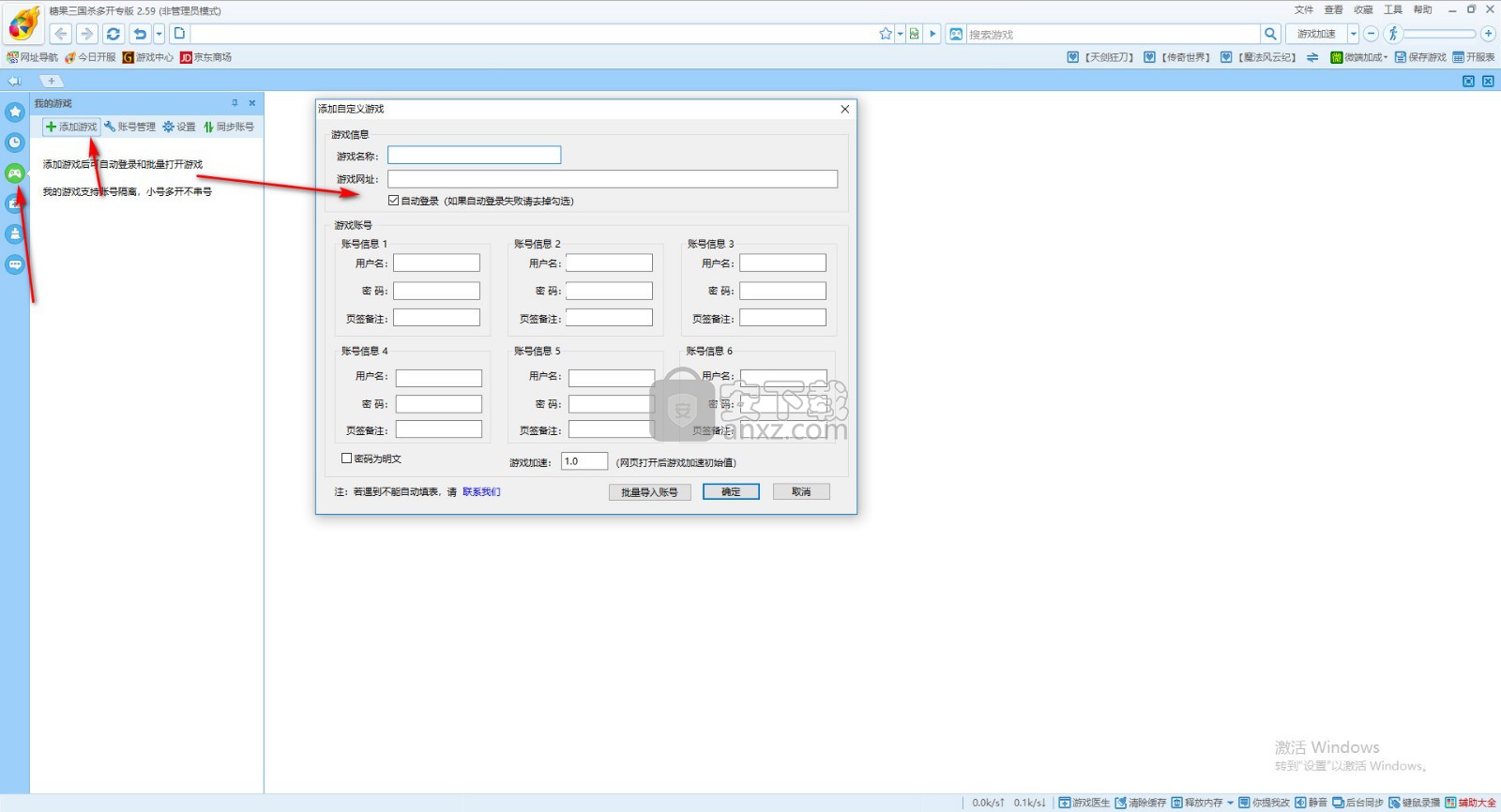1501x812 pixels.
Task: Pin the 我的游戏 panel
Action: [x=235, y=103]
